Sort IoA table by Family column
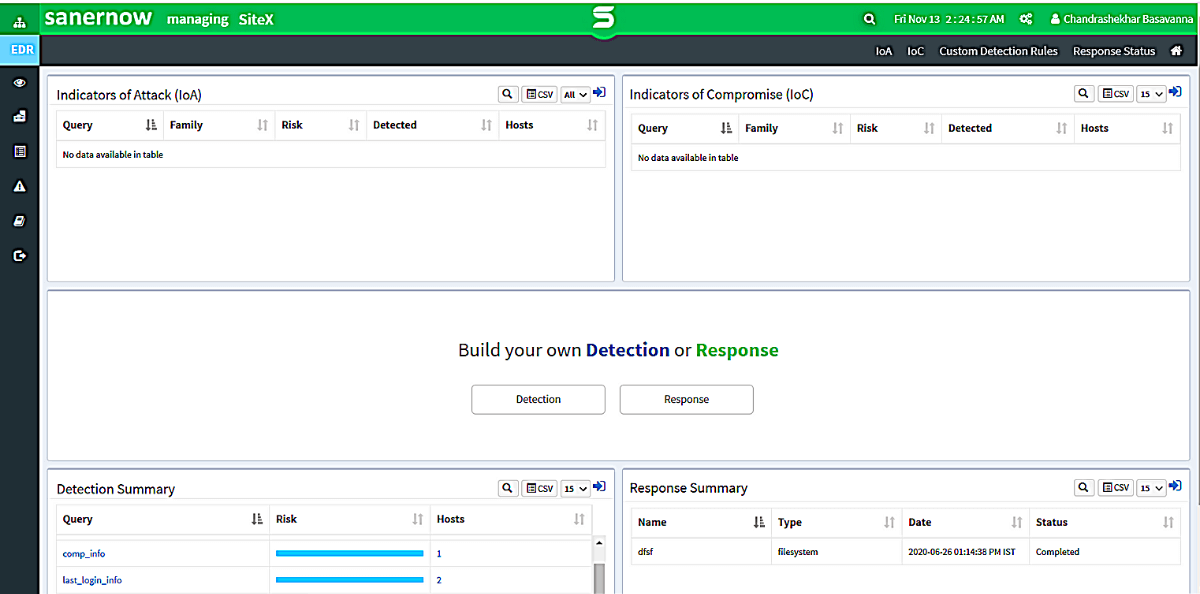Image resolution: width=1200 pixels, height=594 pixels. coord(219,125)
